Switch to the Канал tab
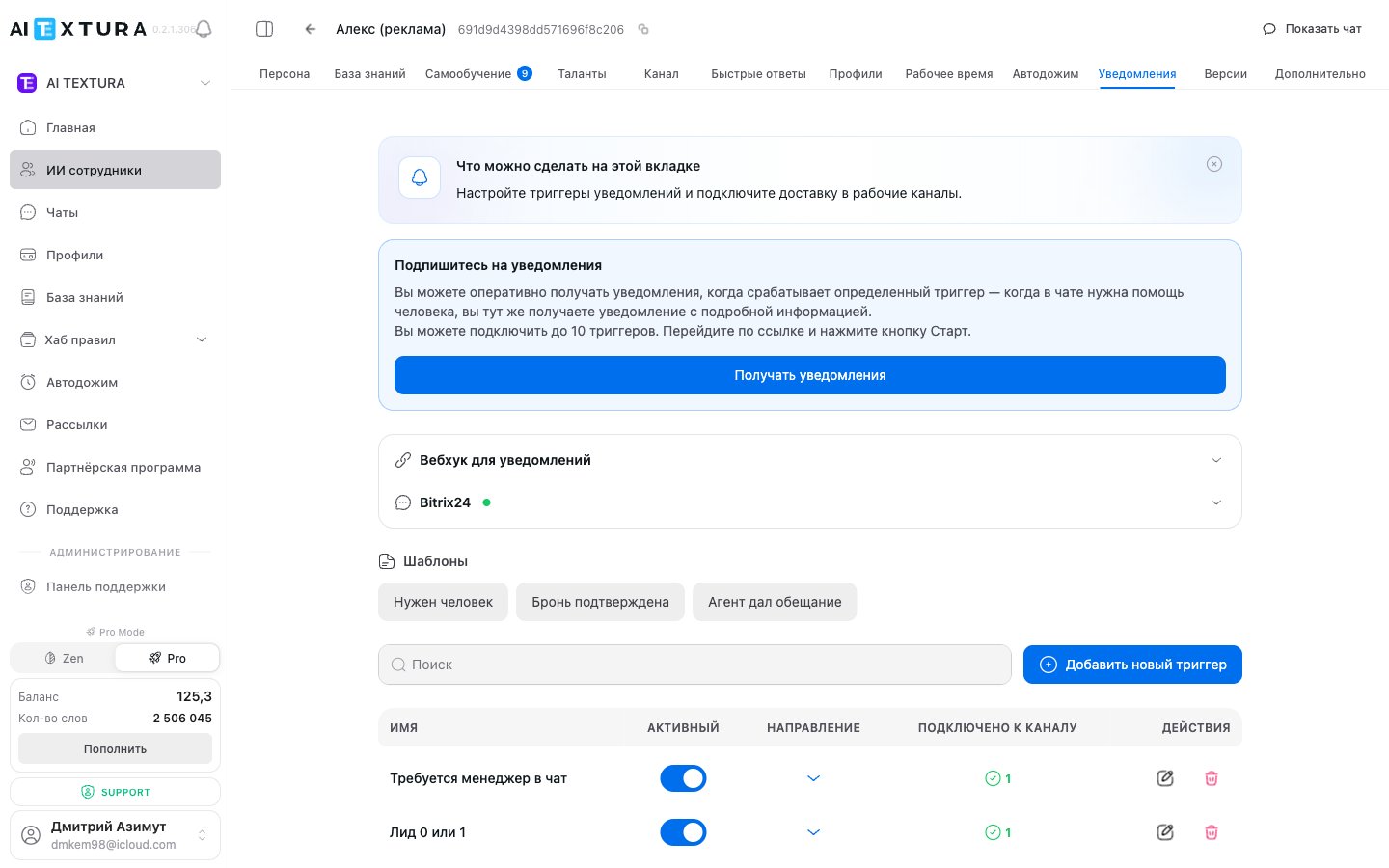 point(662,73)
